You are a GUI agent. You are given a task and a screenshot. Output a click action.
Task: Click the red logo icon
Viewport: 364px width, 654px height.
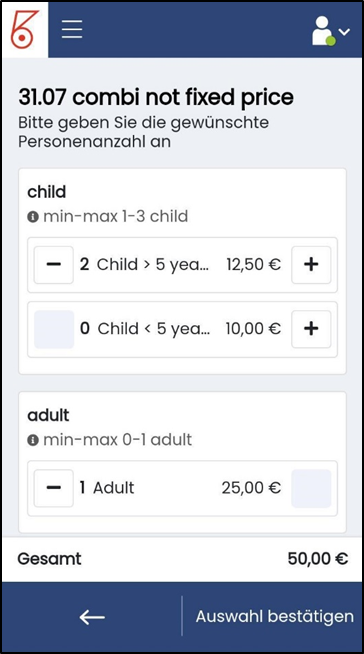(x=25, y=29)
